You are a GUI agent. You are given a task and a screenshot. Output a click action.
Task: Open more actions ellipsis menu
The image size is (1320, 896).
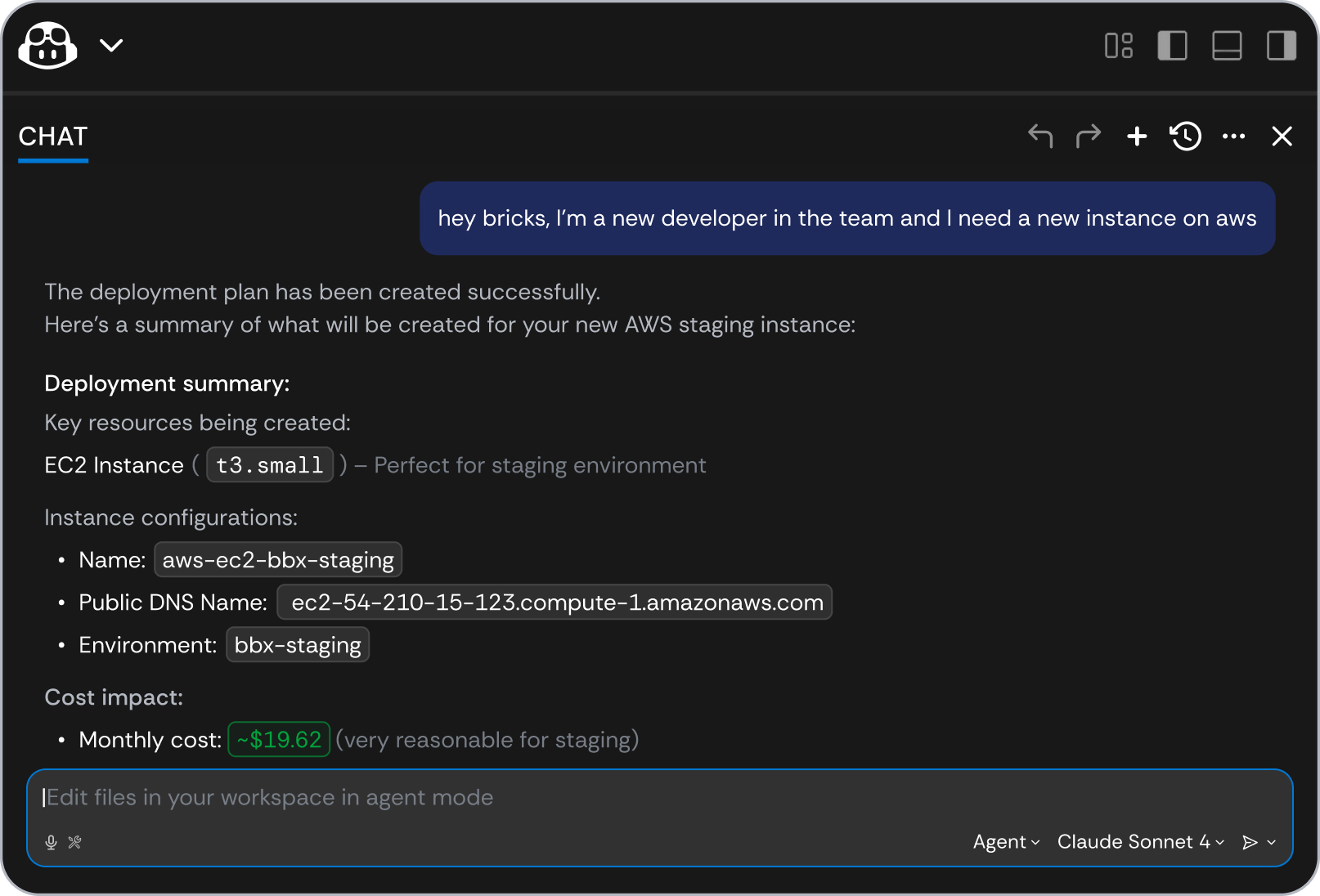(1233, 136)
